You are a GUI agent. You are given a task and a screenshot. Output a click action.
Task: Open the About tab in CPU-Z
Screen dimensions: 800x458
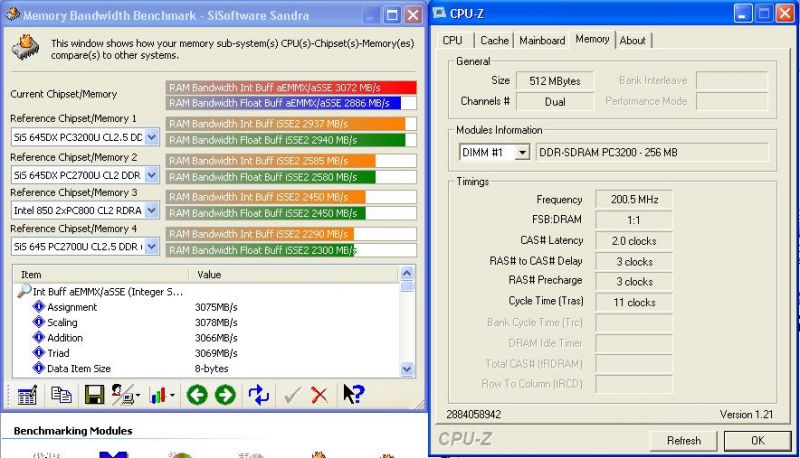(633, 40)
